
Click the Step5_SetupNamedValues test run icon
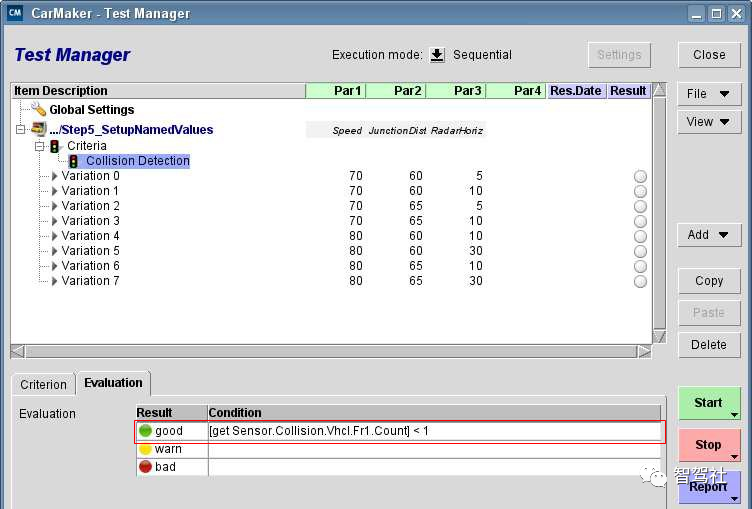[x=38, y=129]
